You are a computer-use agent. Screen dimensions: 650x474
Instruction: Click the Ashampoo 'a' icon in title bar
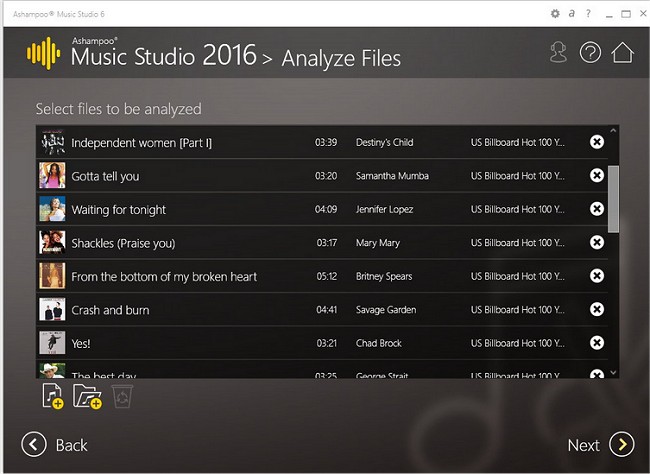pos(572,14)
